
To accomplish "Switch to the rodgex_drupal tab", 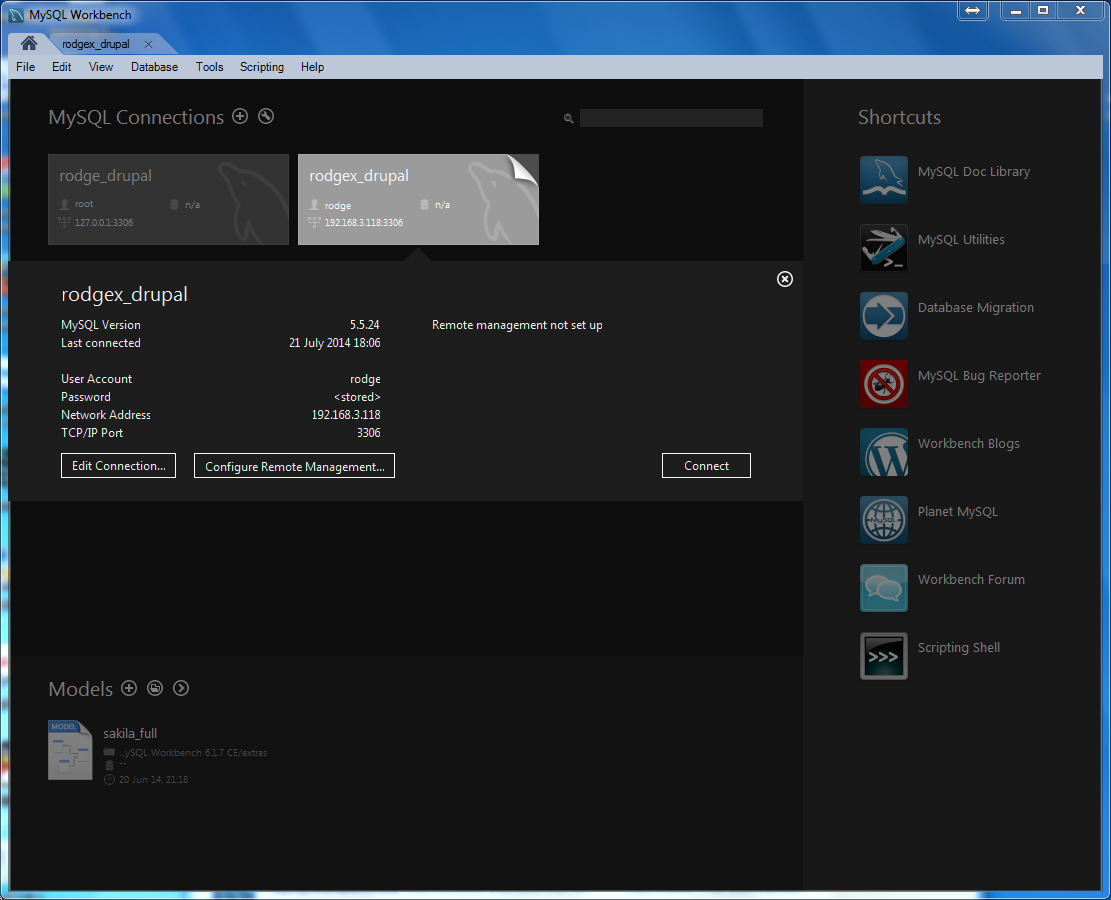I will [x=96, y=44].
